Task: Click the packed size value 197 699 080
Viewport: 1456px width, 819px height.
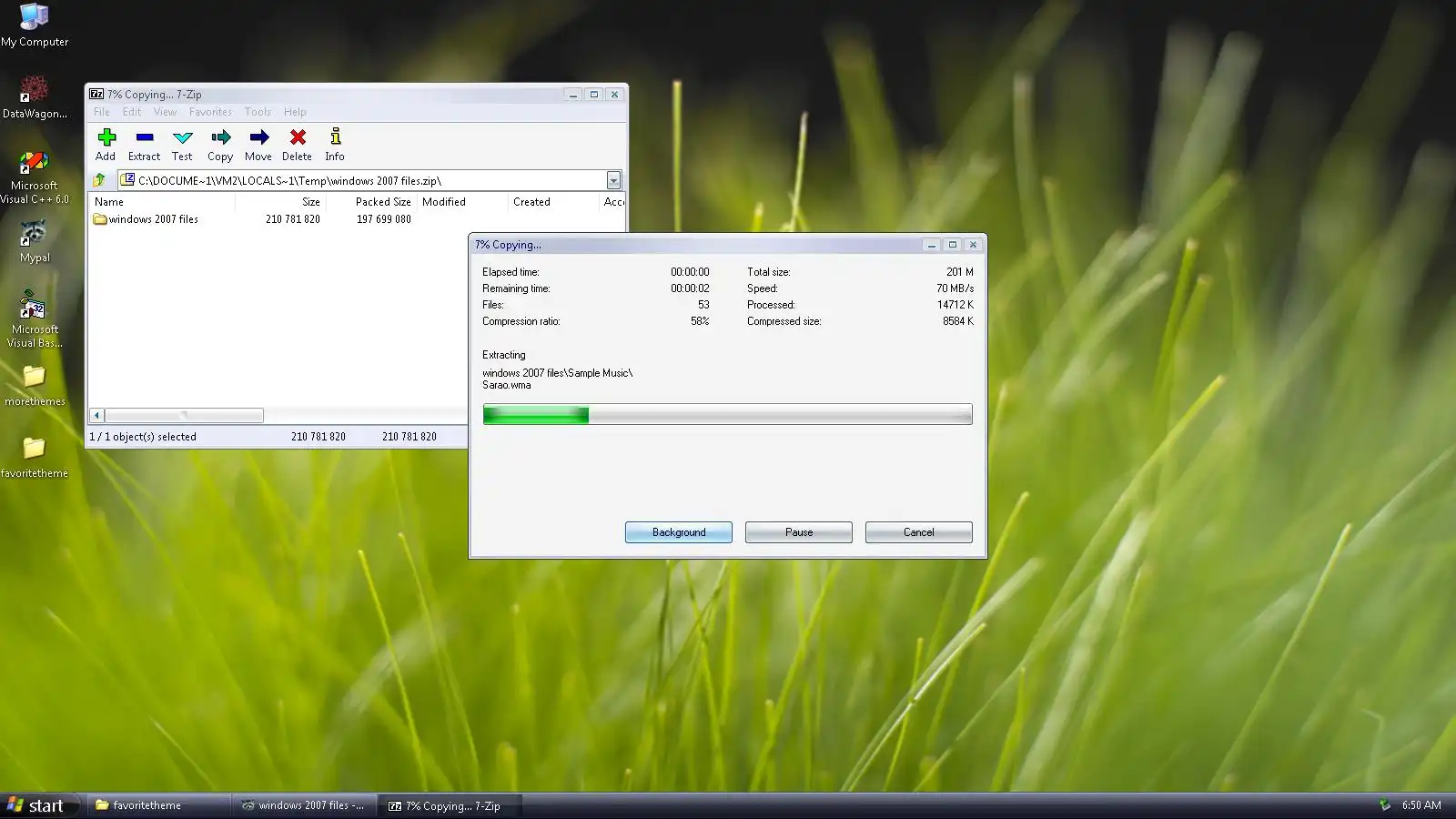Action: (384, 219)
